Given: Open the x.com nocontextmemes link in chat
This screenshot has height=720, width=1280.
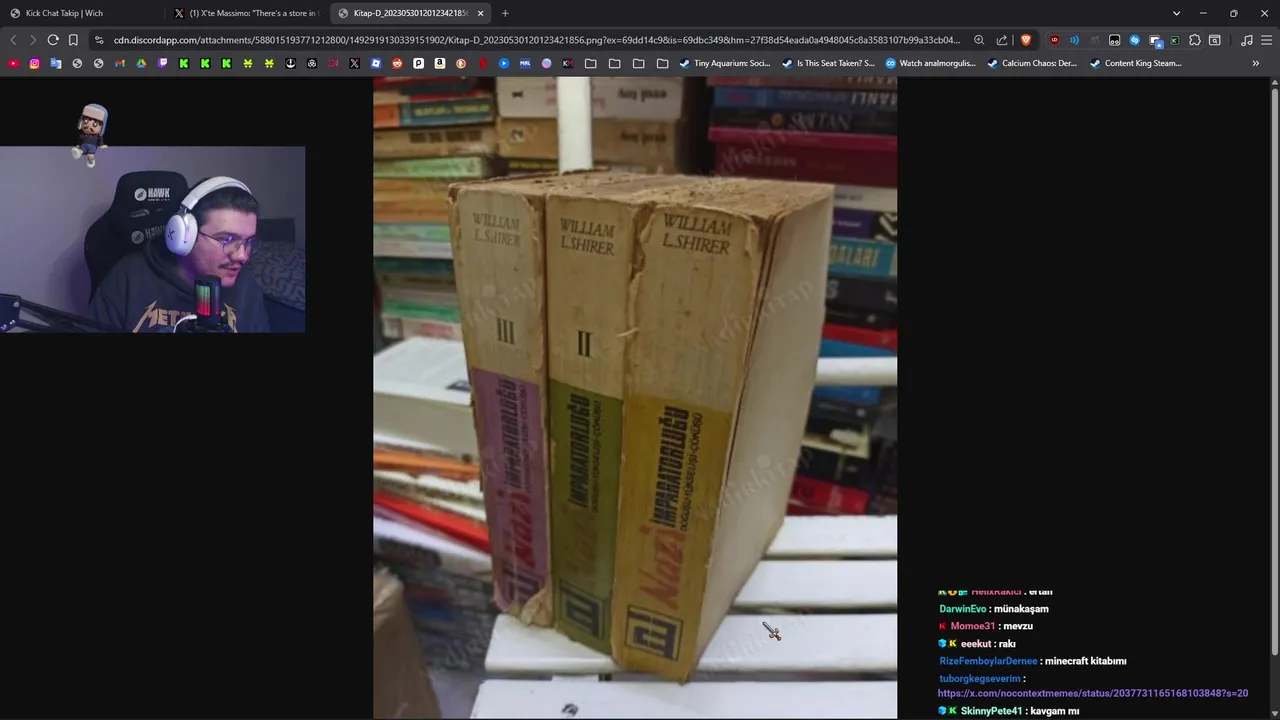Looking at the screenshot, I should pyautogui.click(x=1093, y=693).
